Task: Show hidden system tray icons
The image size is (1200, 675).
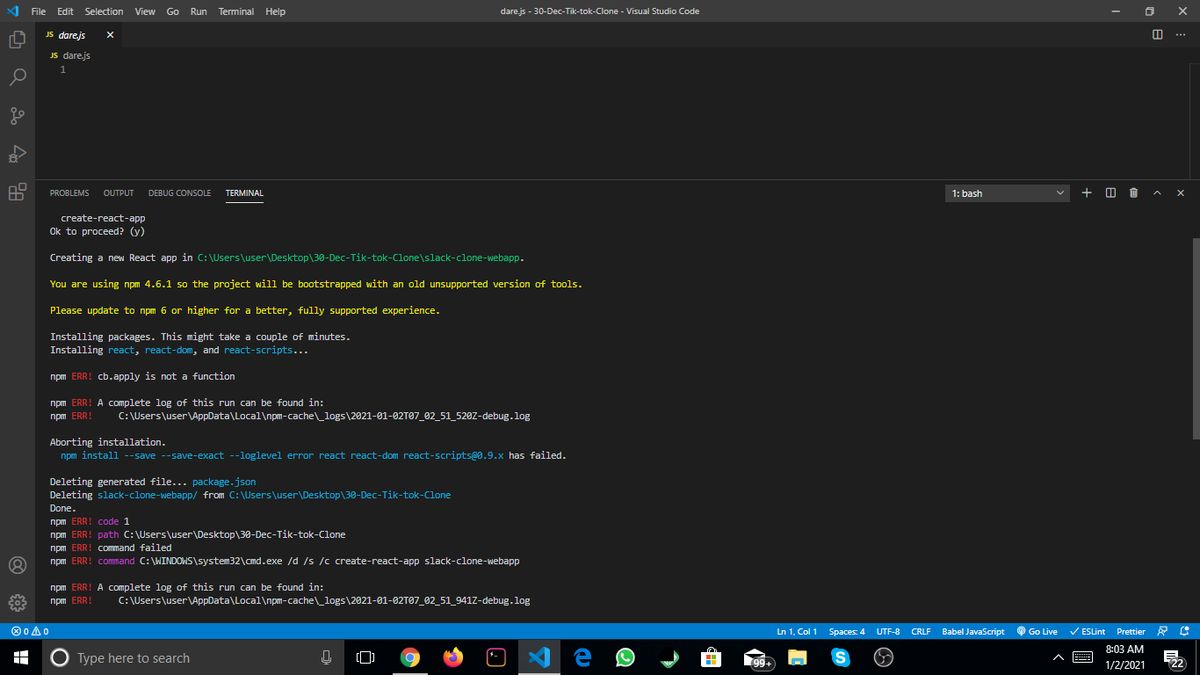Action: click(x=1056, y=657)
